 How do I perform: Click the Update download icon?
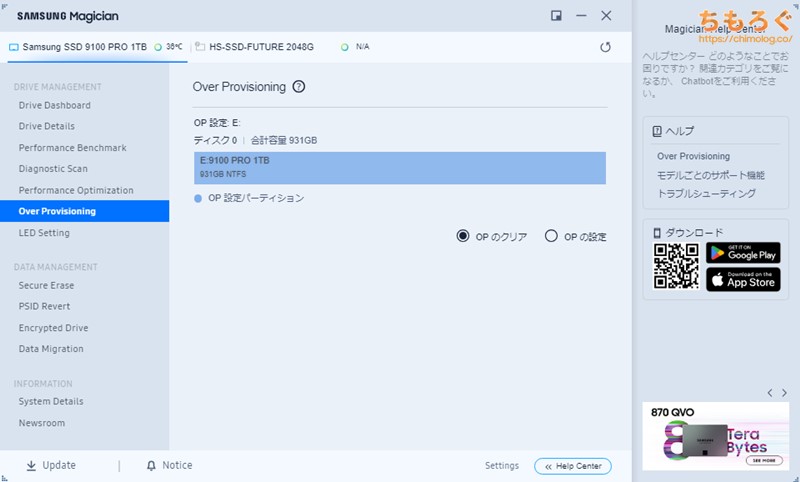tap(31, 465)
